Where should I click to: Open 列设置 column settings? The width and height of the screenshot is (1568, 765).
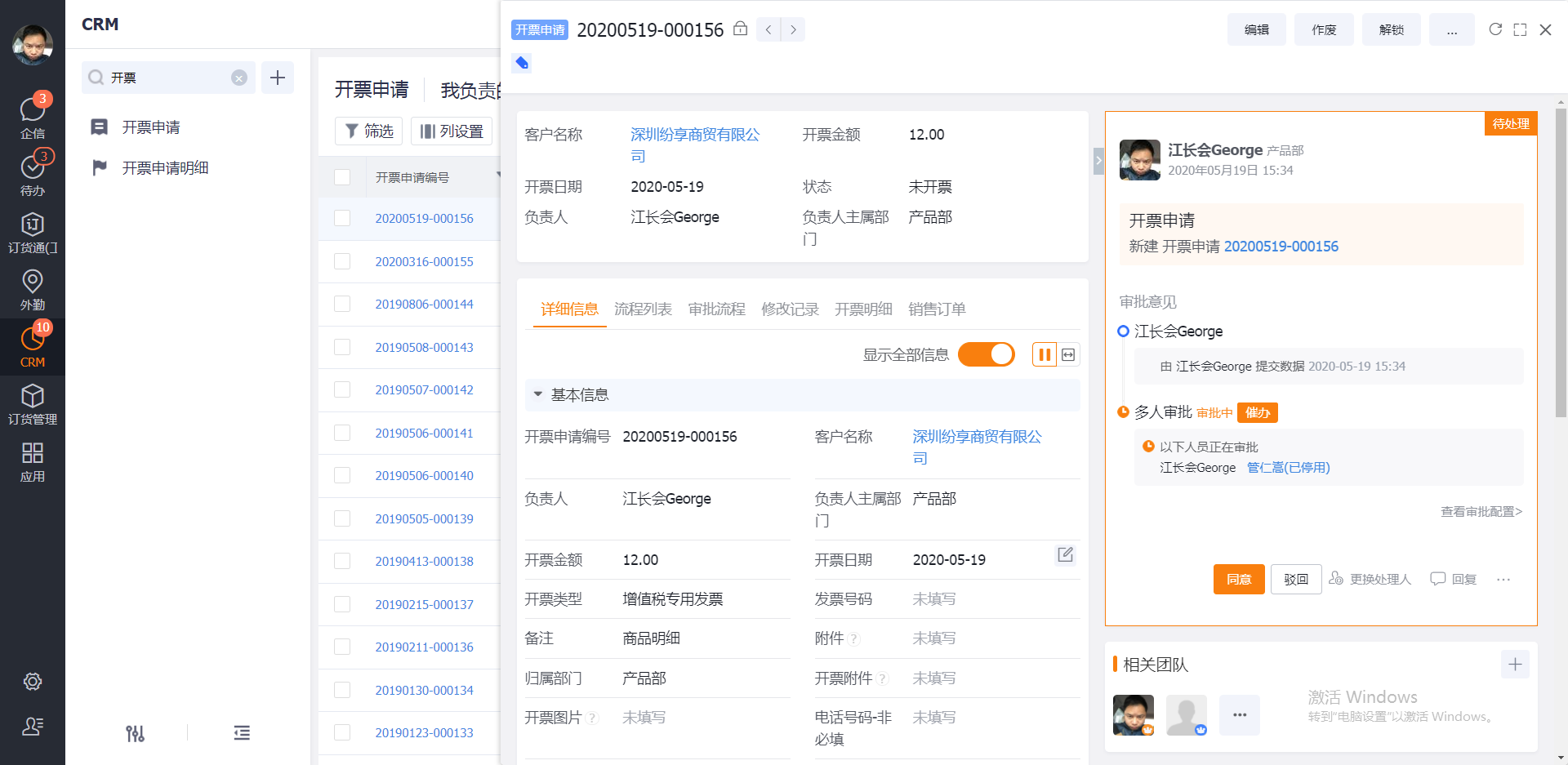[x=452, y=131]
